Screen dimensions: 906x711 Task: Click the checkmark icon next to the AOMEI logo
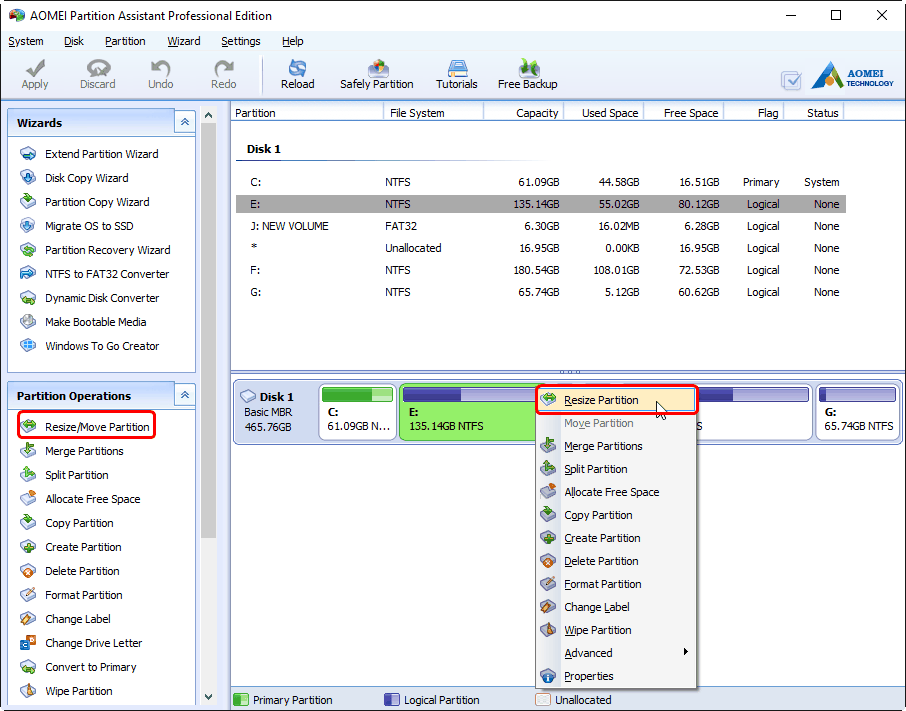tap(791, 80)
